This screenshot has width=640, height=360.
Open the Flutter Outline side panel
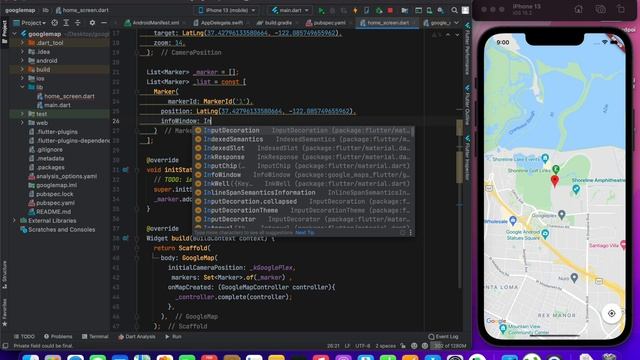(468, 105)
